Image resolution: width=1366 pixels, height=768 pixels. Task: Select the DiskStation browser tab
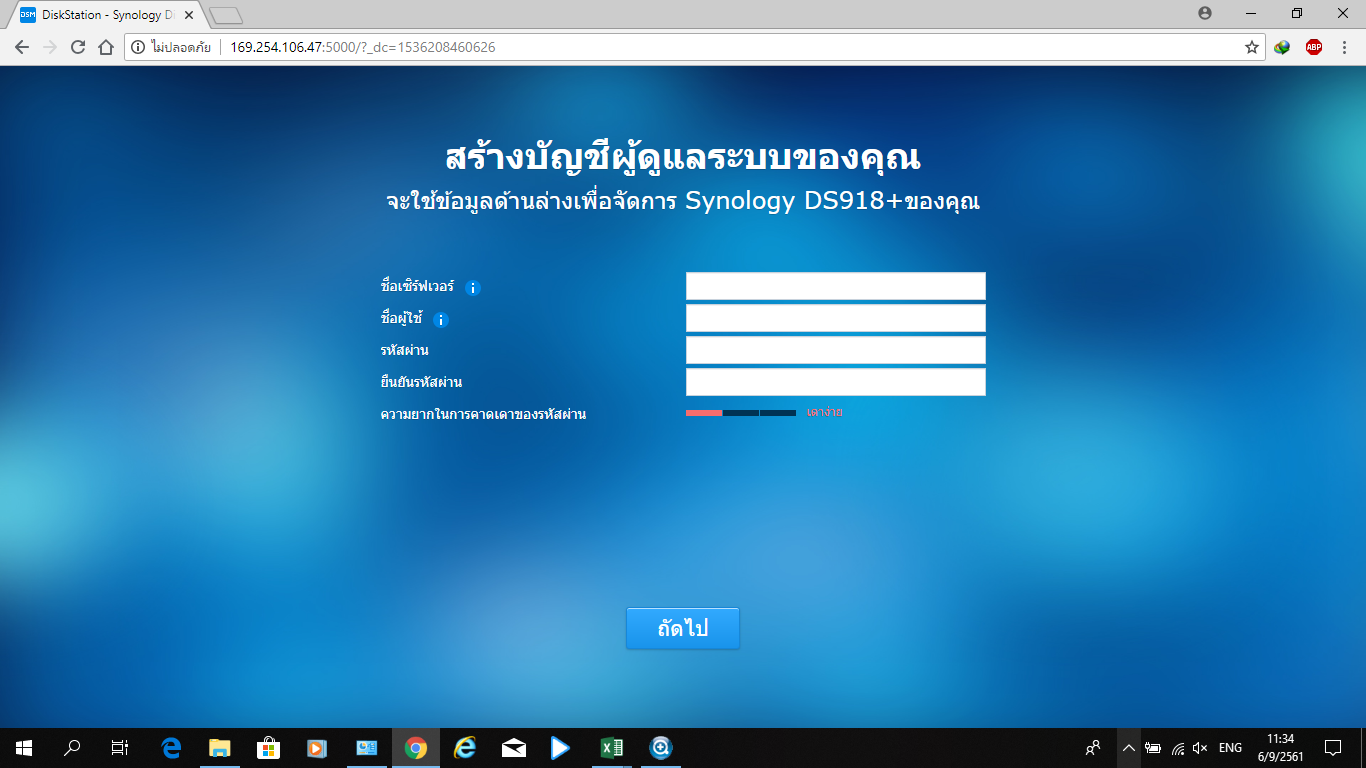point(105,15)
